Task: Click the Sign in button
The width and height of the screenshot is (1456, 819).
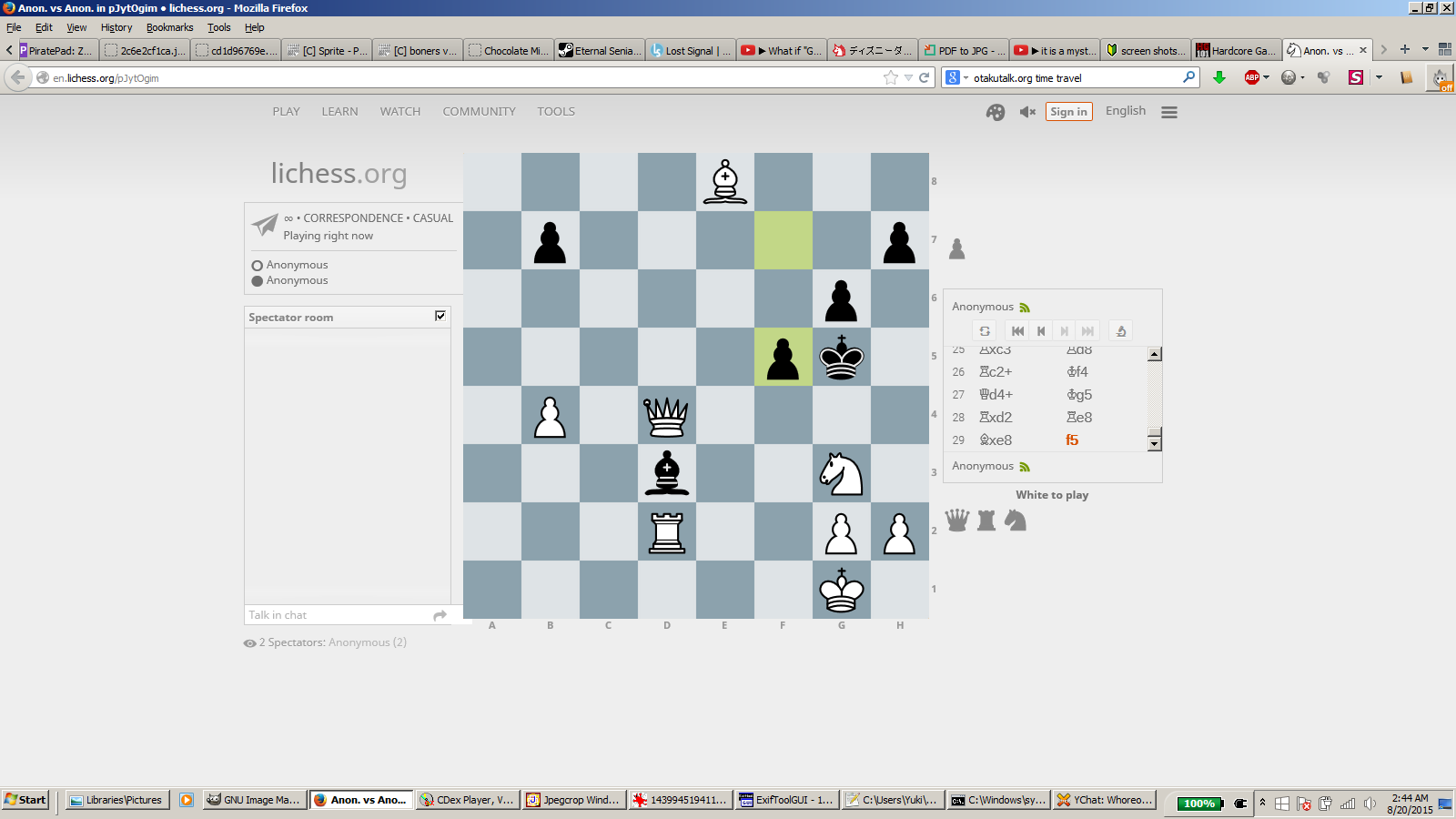Action: pos(1068,112)
